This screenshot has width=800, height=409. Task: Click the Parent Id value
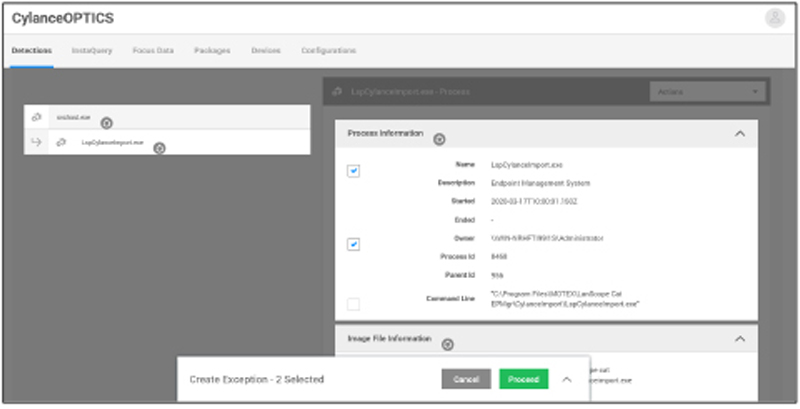496,275
